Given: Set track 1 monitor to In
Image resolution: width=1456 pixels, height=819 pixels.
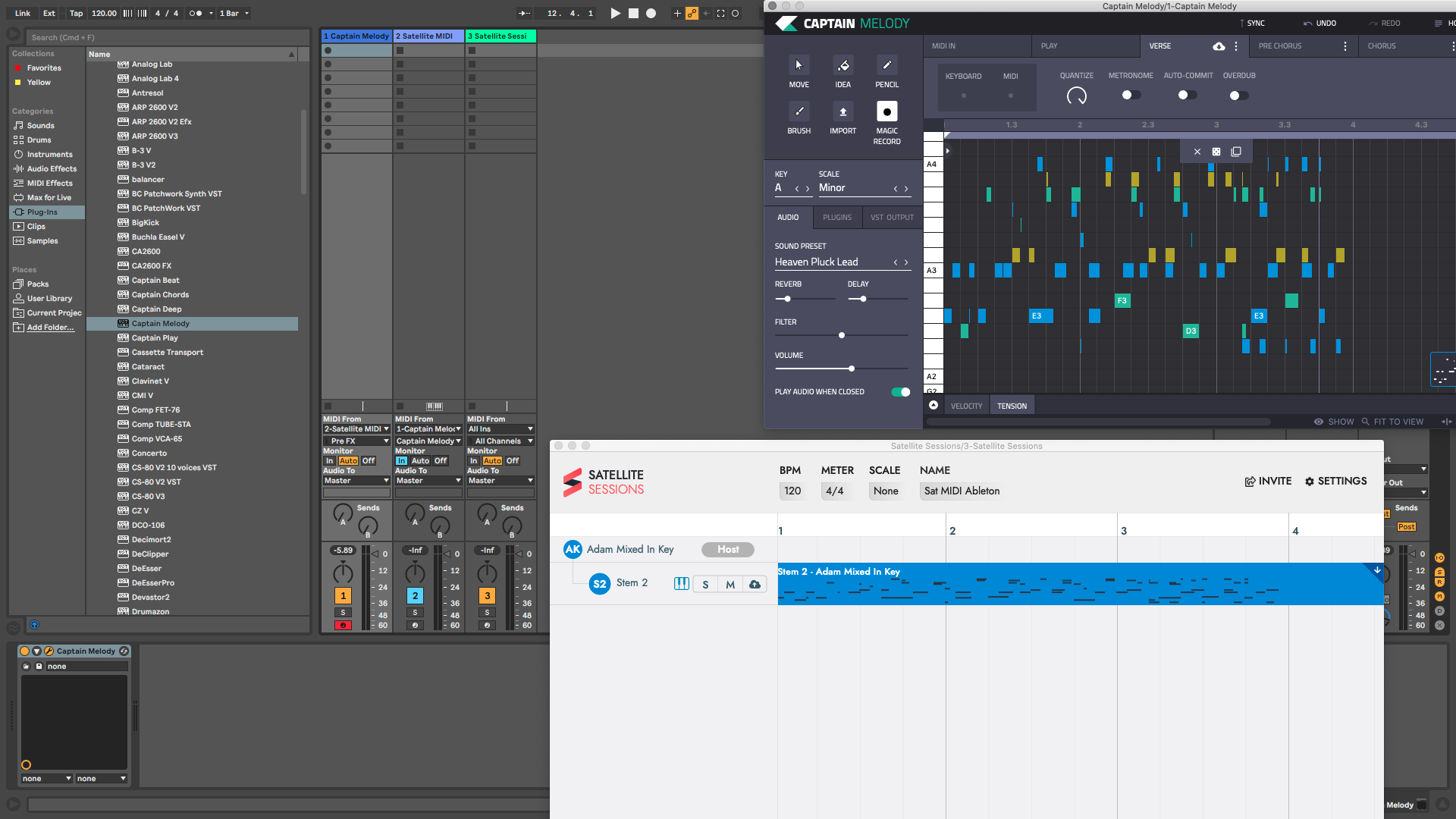Looking at the screenshot, I should coord(330,461).
